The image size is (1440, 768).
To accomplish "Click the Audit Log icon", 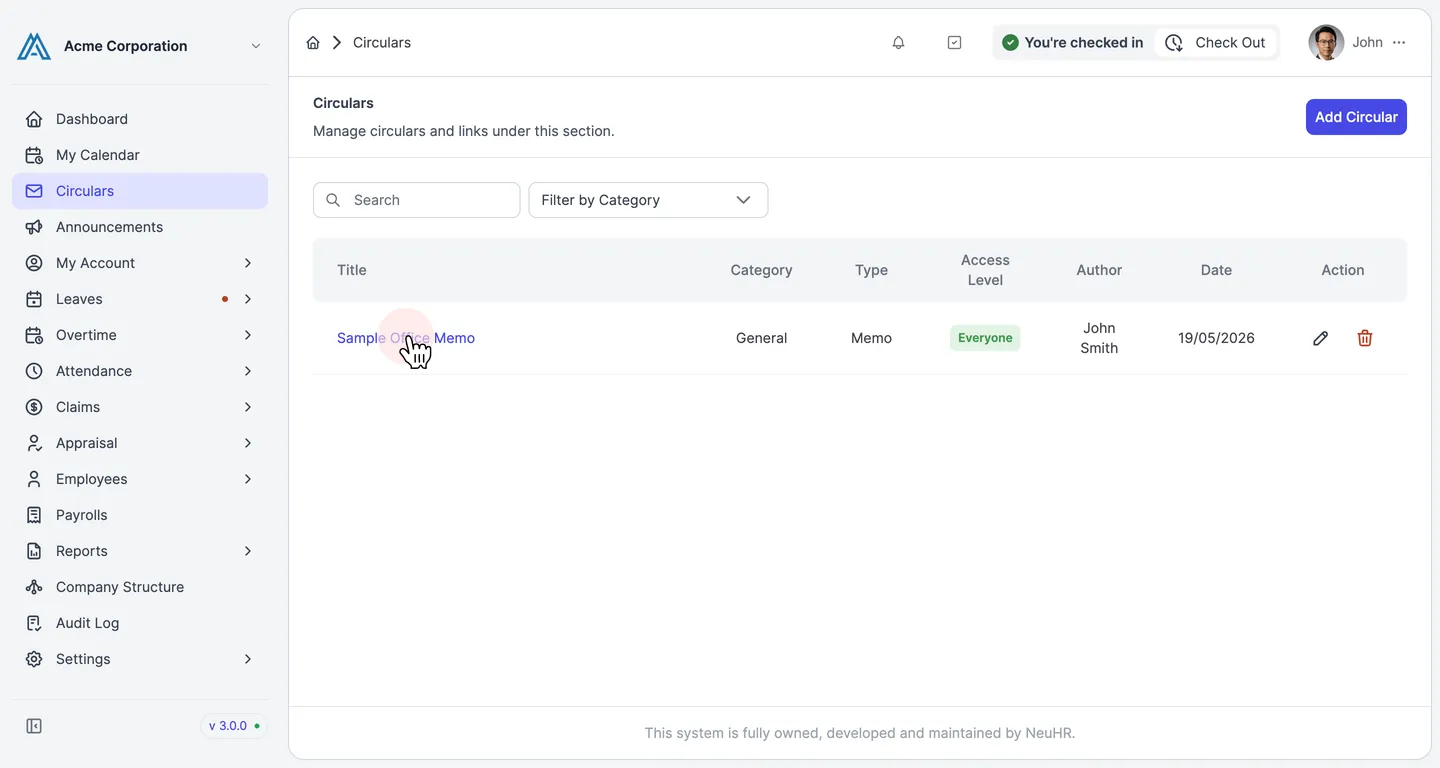I will click(x=34, y=623).
